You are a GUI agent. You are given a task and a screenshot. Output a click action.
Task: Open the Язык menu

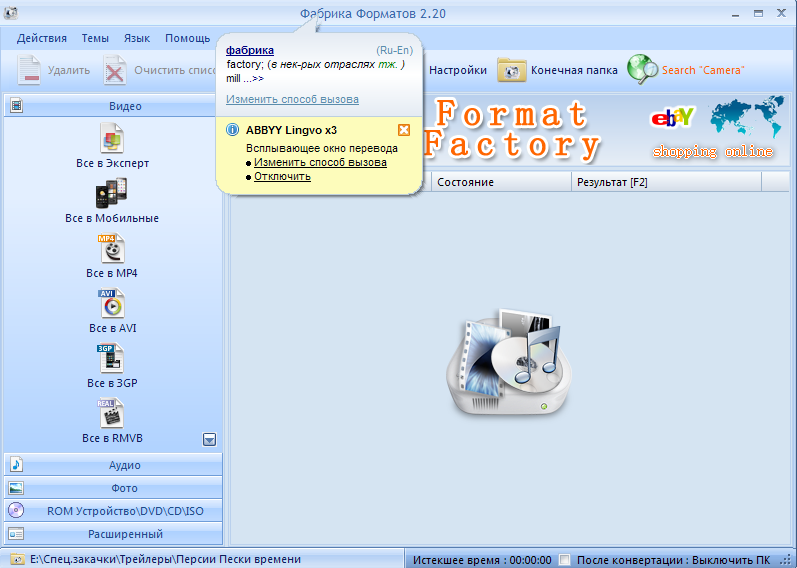(x=137, y=38)
